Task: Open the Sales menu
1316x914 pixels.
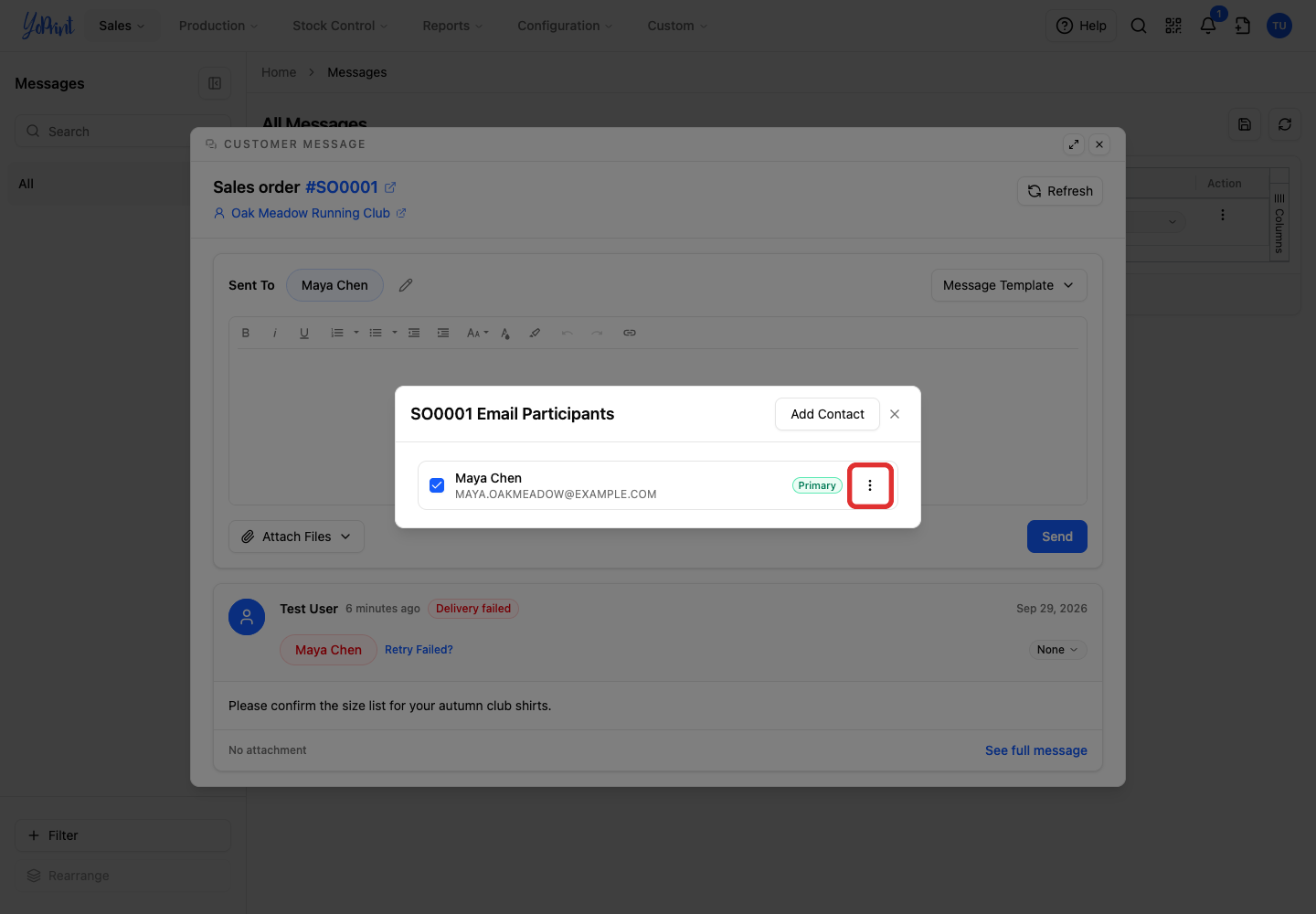Action: (122, 26)
